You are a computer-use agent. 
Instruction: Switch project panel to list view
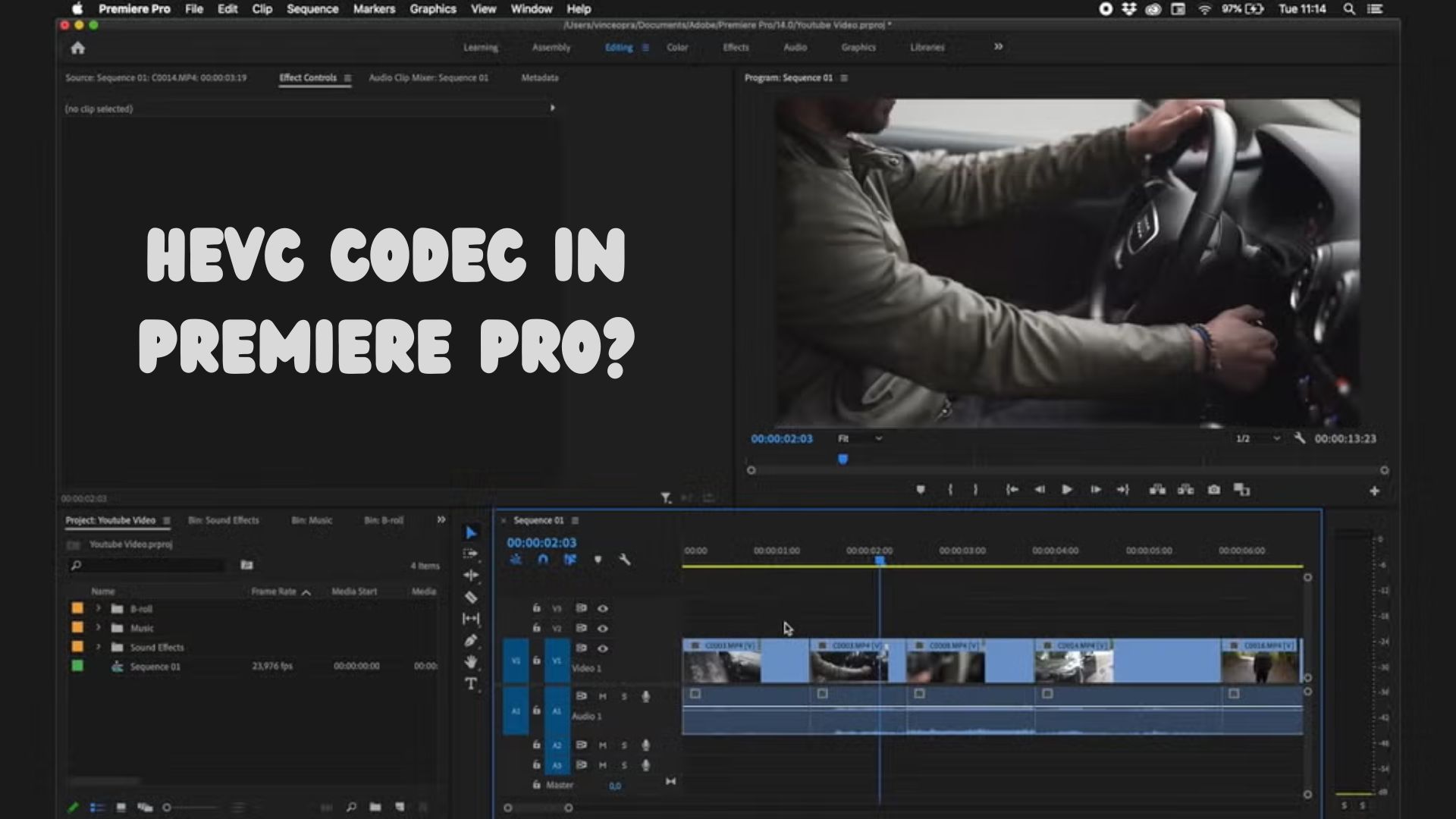[x=97, y=808]
